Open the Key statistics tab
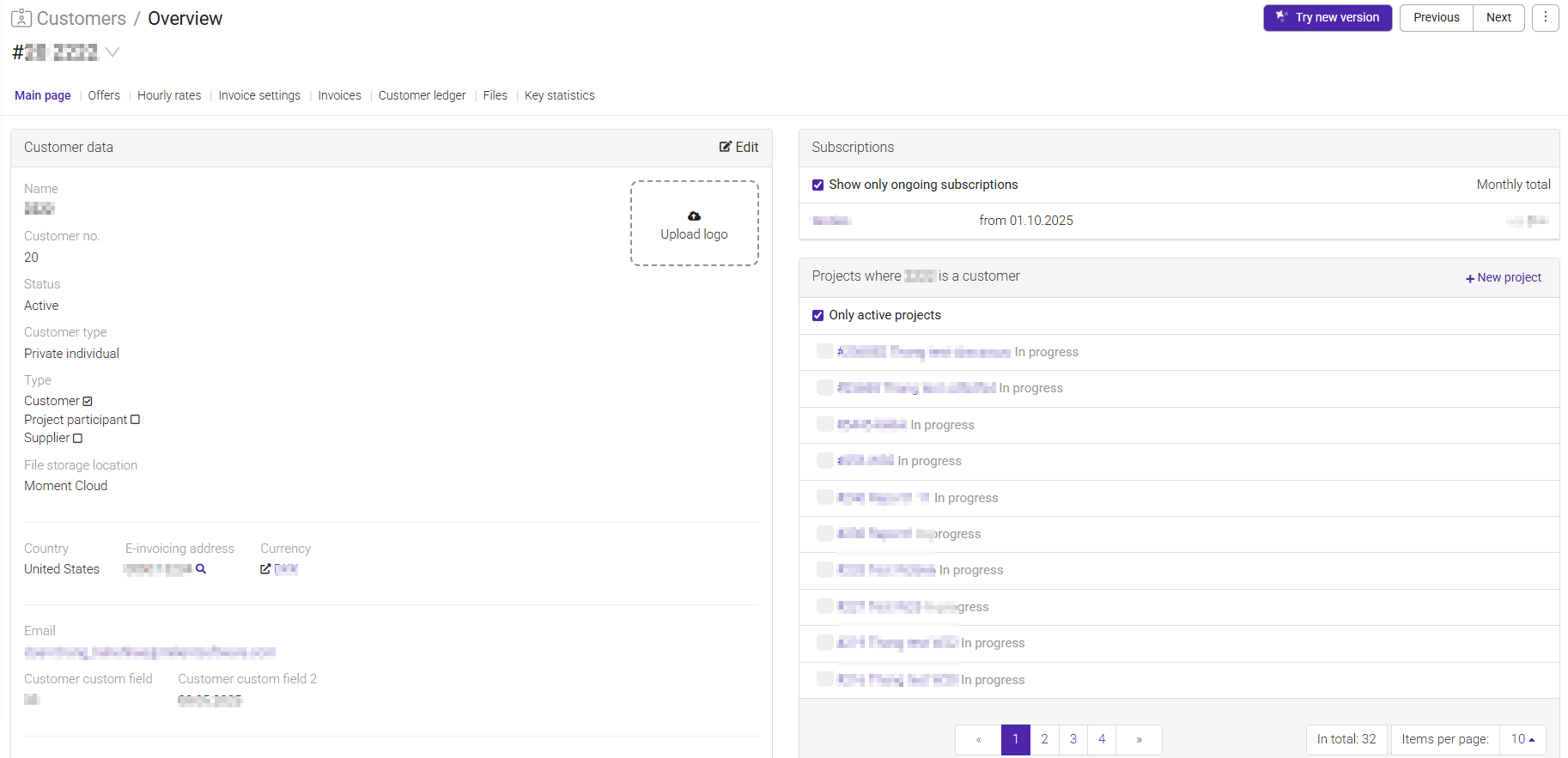Viewport: 1568px width, 758px height. [559, 95]
